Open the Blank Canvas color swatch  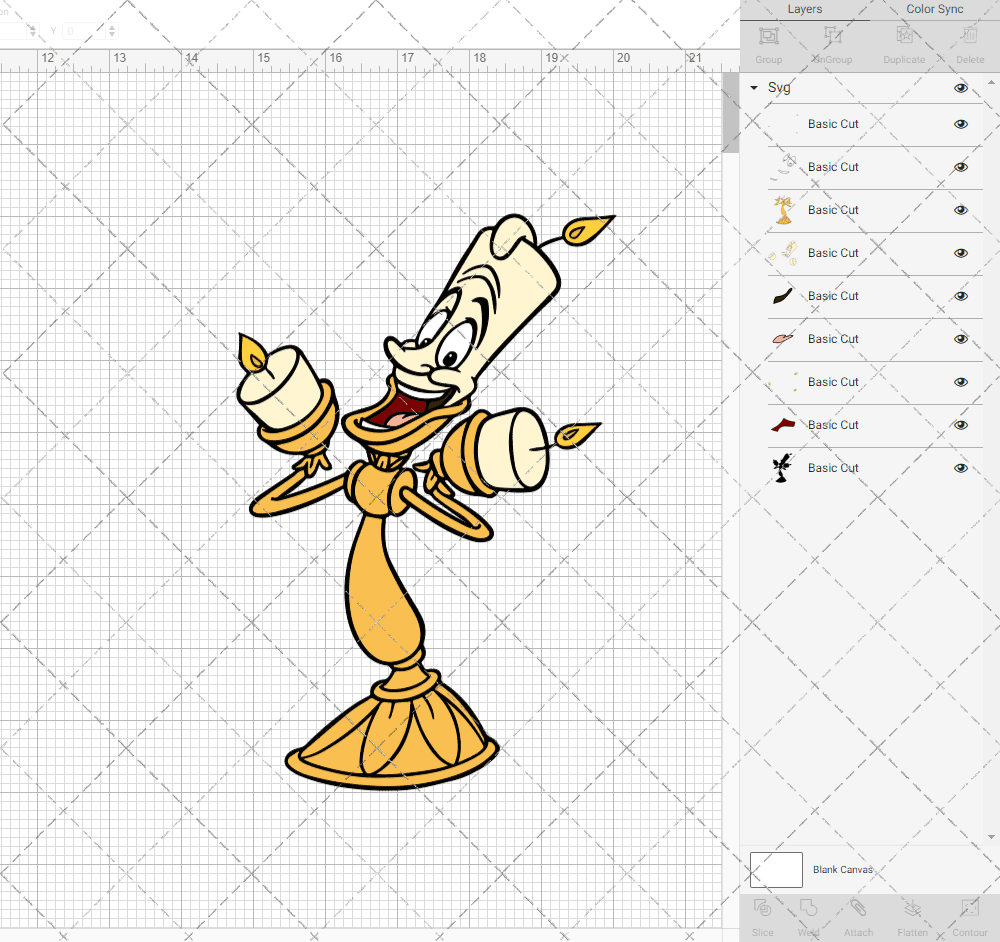[776, 870]
